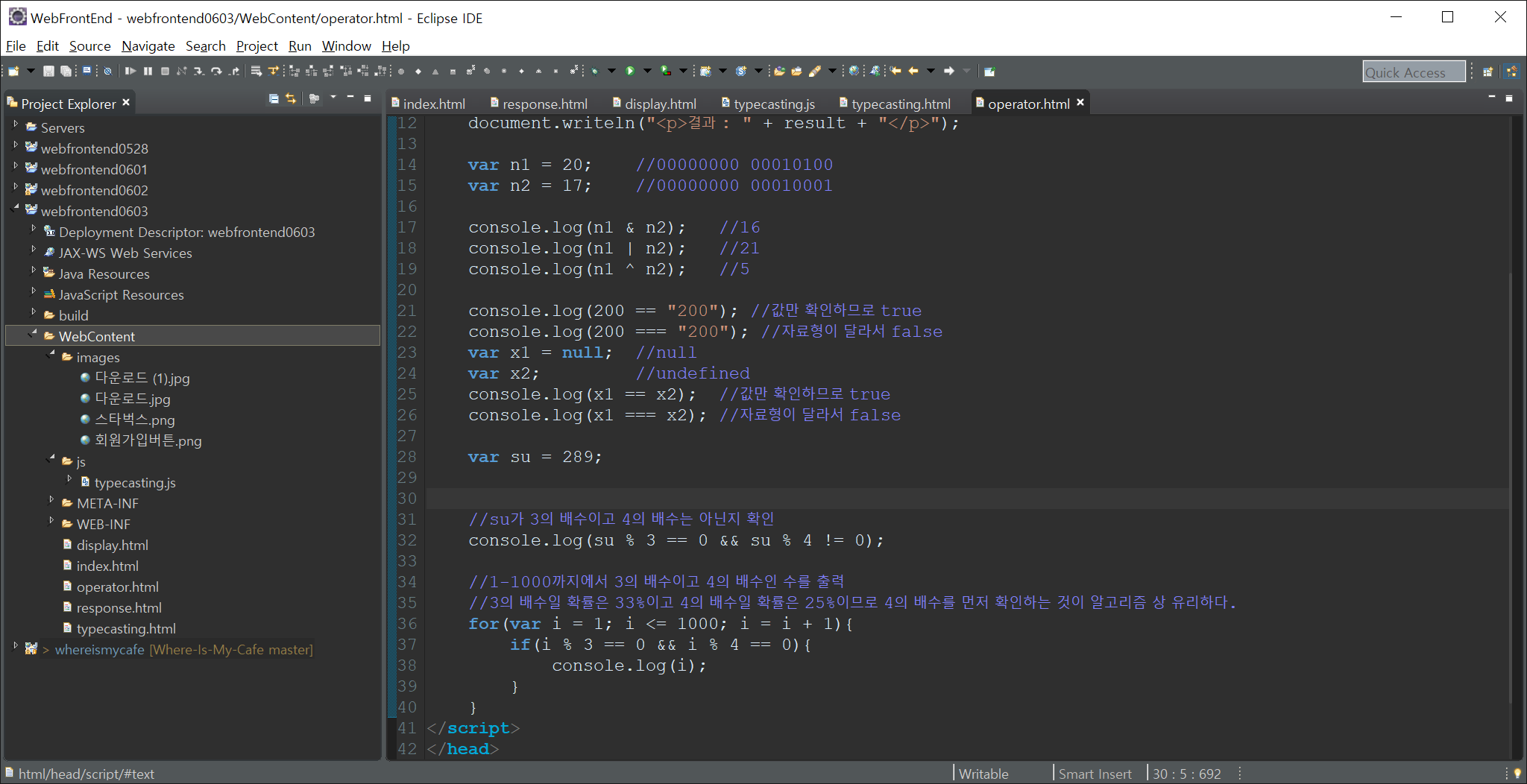Open the Window menu
This screenshot has height=784, width=1527.
coord(346,46)
